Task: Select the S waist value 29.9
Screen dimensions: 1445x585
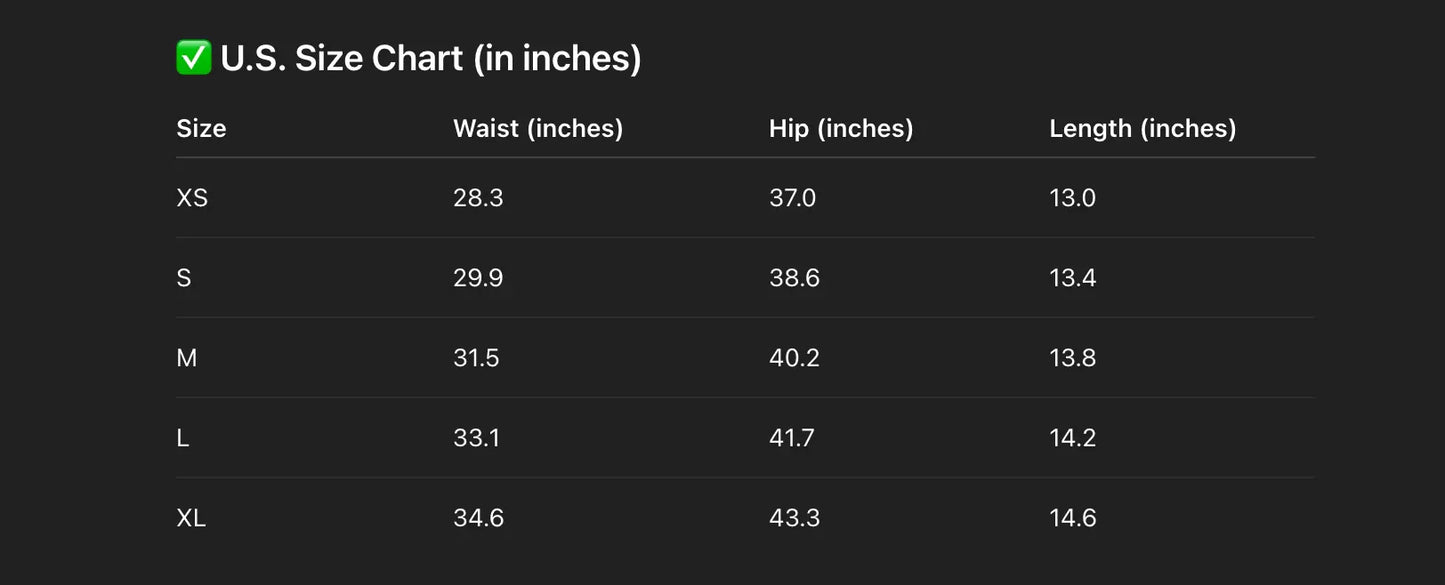Action: (x=478, y=278)
